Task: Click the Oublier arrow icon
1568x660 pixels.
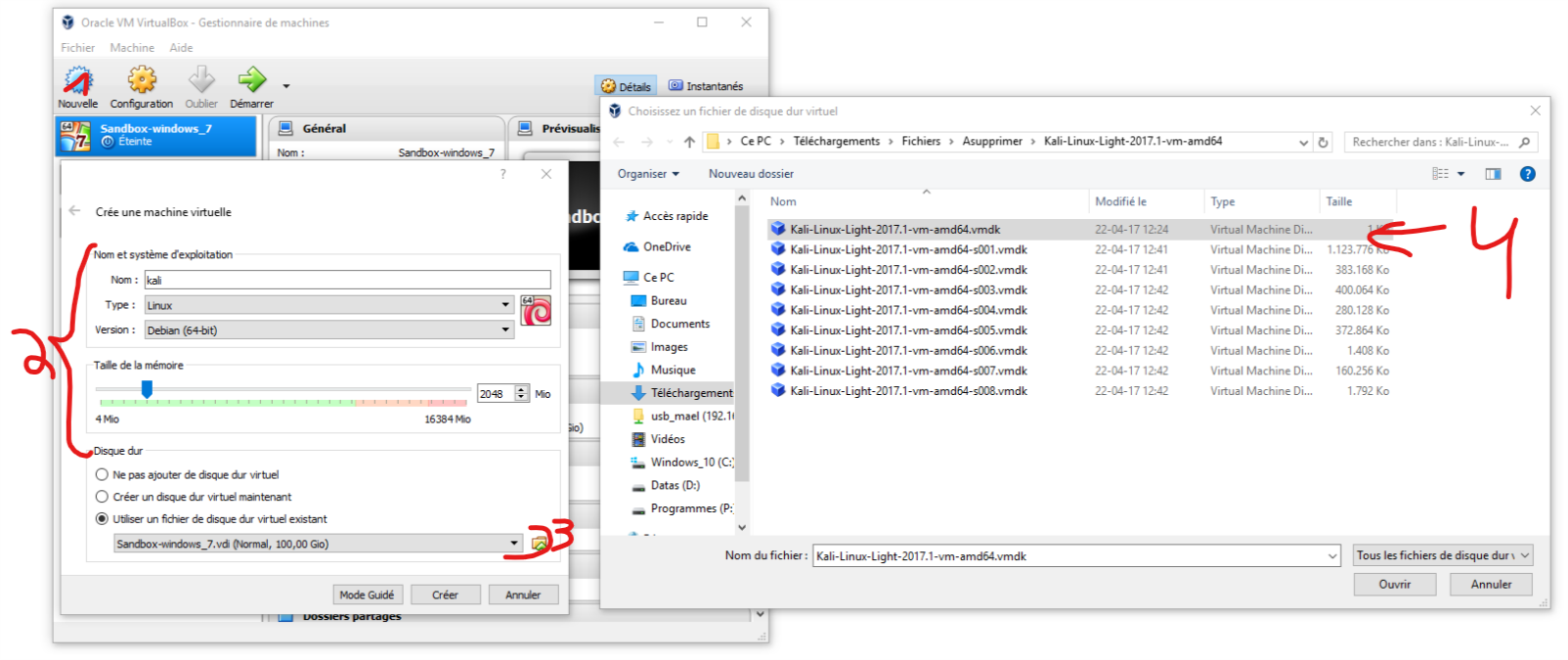Action: (x=201, y=80)
